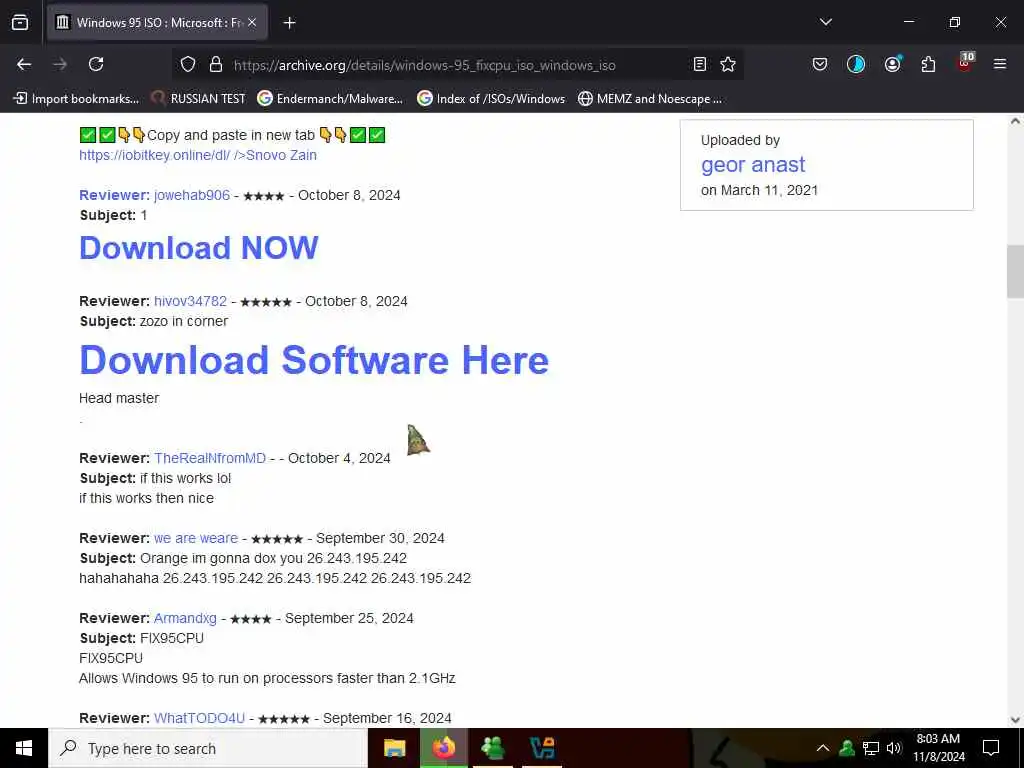
Task: Open the Extensions puzzle icon
Action: pyautogui.click(x=928, y=64)
